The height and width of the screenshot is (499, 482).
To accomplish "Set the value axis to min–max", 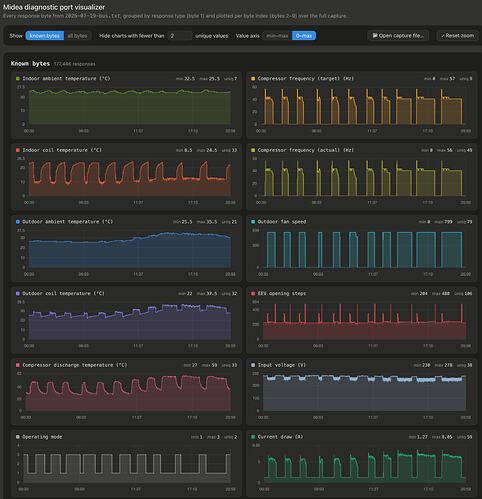I will click(277, 36).
